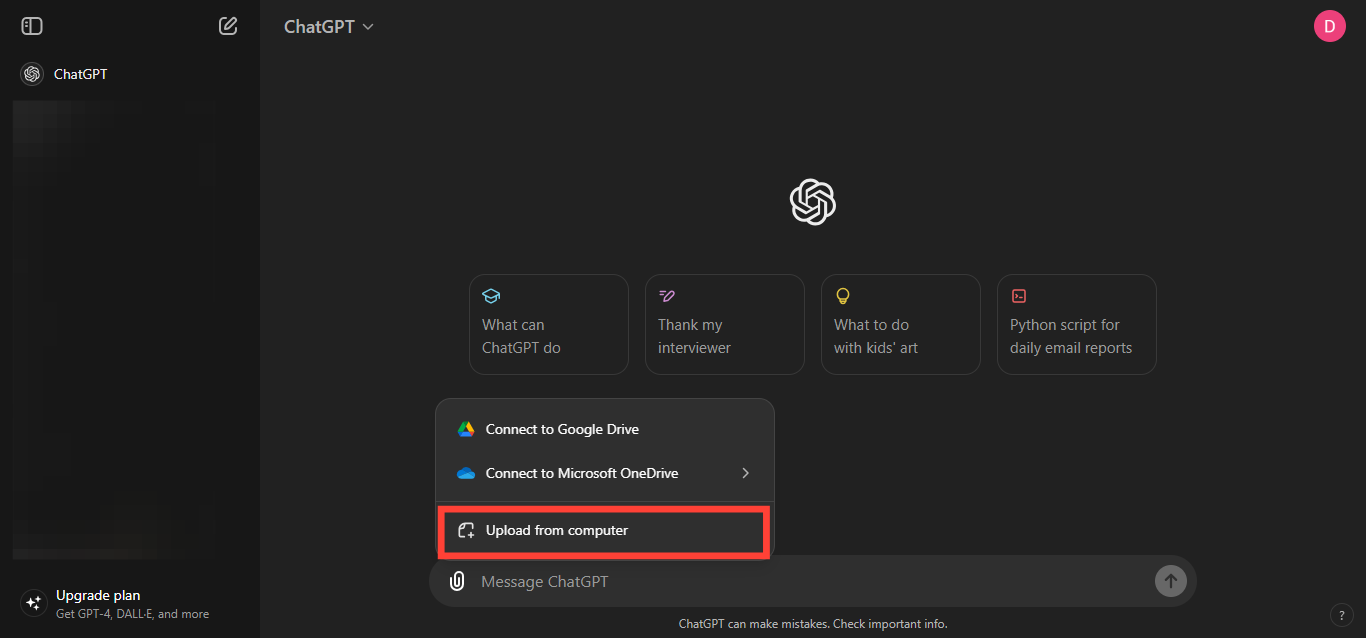Open the user profile avatar
The image size is (1366, 638).
pos(1329,26)
